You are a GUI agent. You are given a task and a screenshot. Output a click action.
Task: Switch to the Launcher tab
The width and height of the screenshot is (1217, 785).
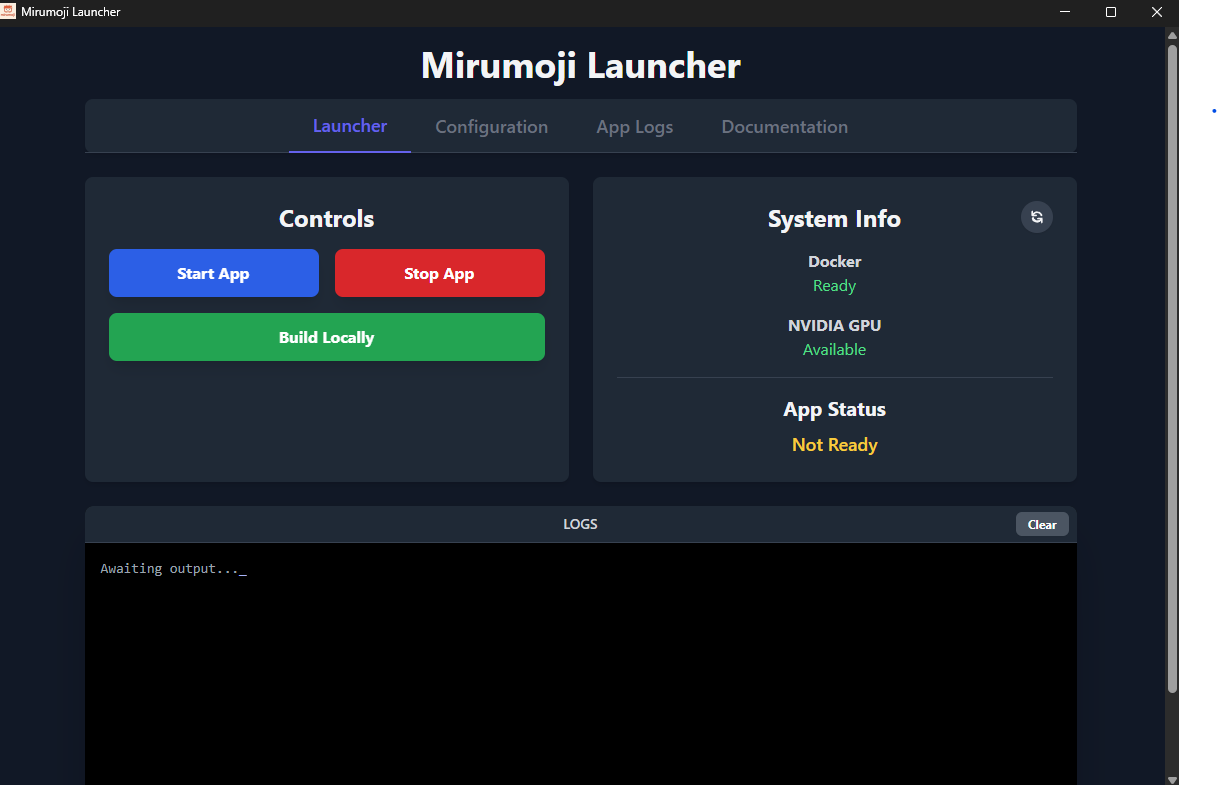[x=350, y=126]
